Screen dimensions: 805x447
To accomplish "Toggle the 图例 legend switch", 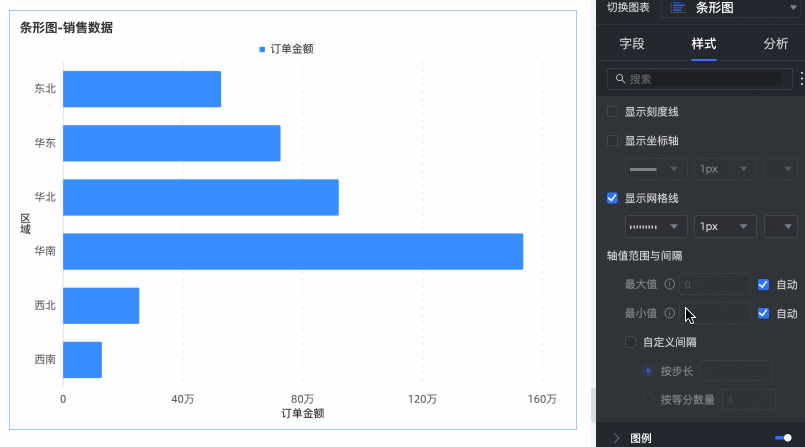I will pyautogui.click(x=783, y=437).
